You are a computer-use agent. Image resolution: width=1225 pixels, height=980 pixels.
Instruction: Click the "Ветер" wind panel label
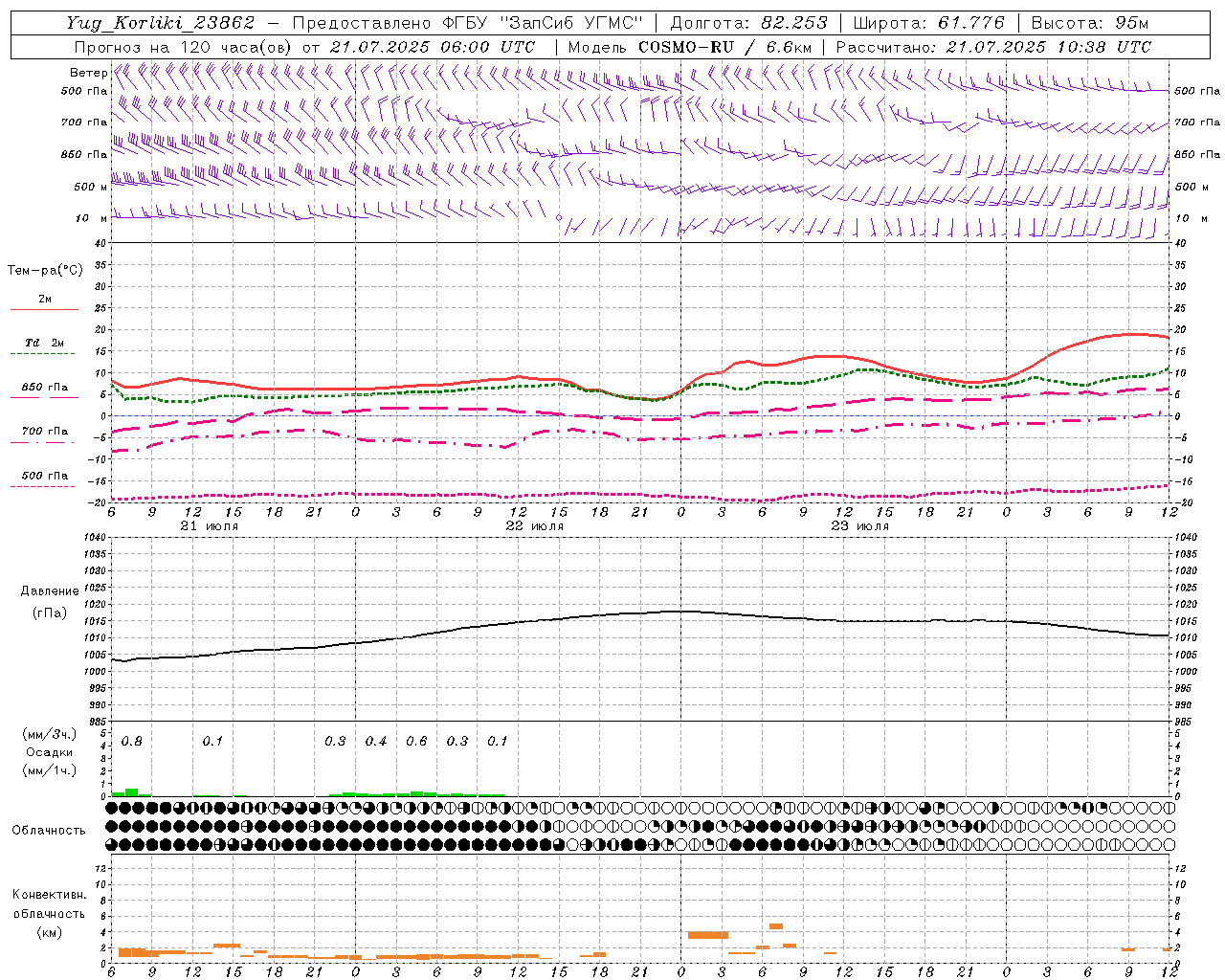pyautogui.click(x=88, y=73)
